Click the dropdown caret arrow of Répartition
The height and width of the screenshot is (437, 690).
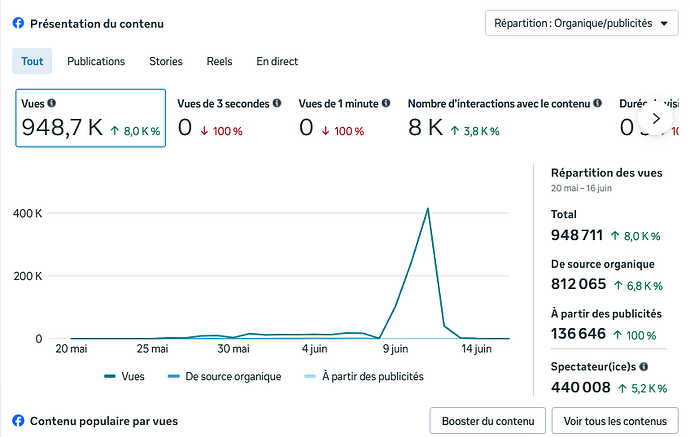click(x=664, y=24)
